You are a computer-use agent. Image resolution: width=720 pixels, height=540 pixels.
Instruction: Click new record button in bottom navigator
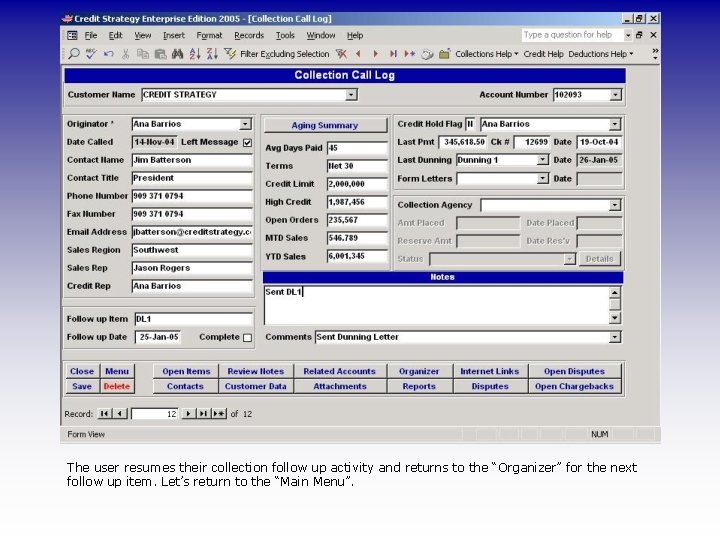219,414
